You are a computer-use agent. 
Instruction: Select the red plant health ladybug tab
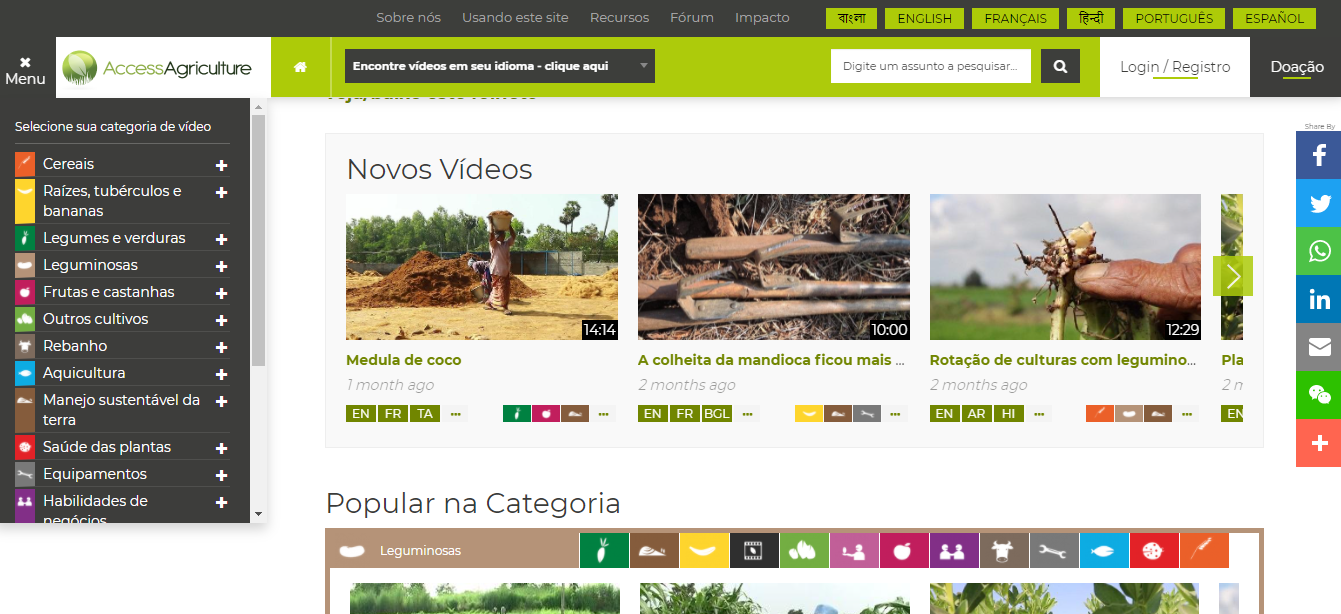(x=1154, y=551)
